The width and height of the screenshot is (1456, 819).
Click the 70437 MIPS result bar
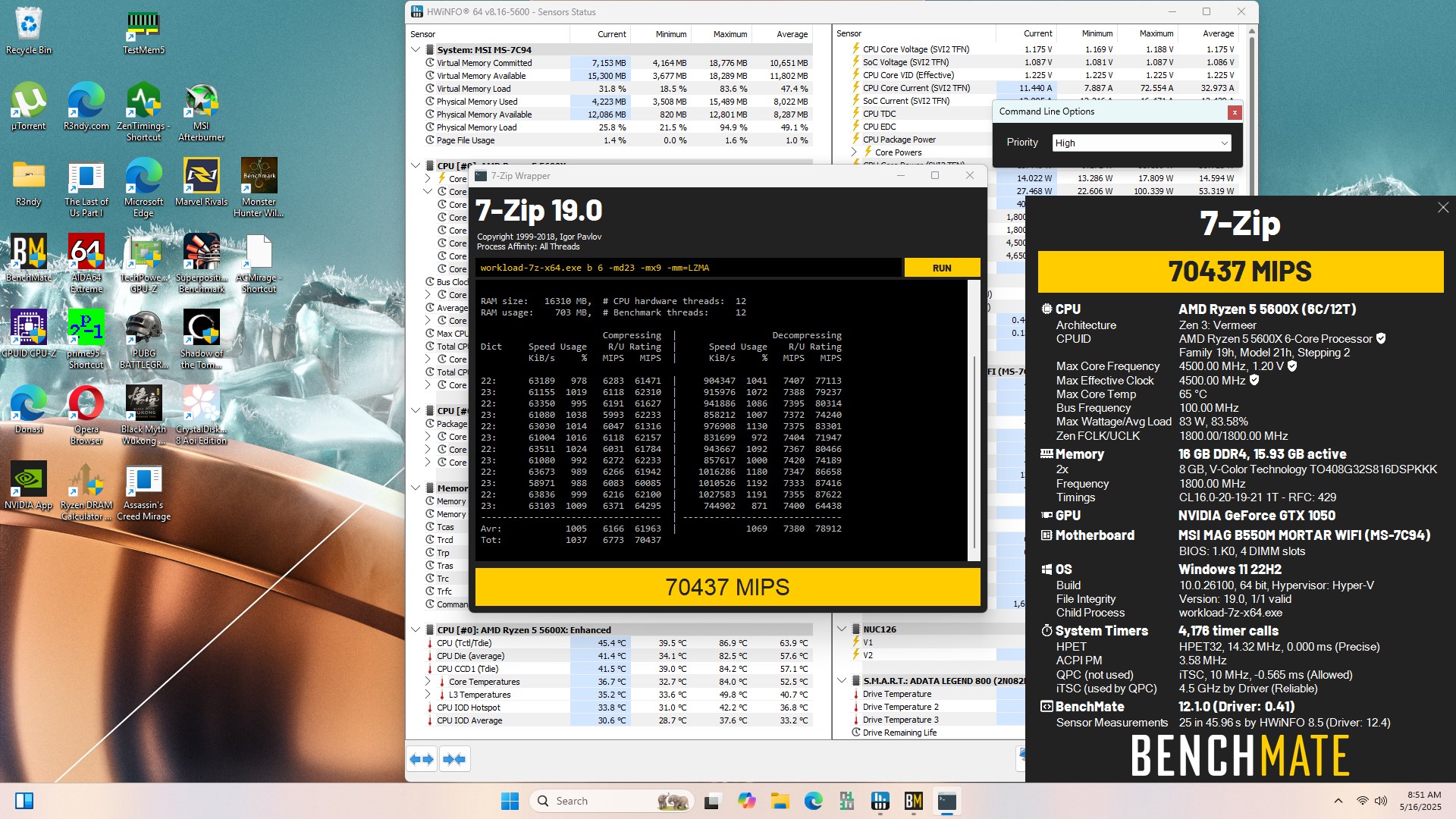coord(727,587)
